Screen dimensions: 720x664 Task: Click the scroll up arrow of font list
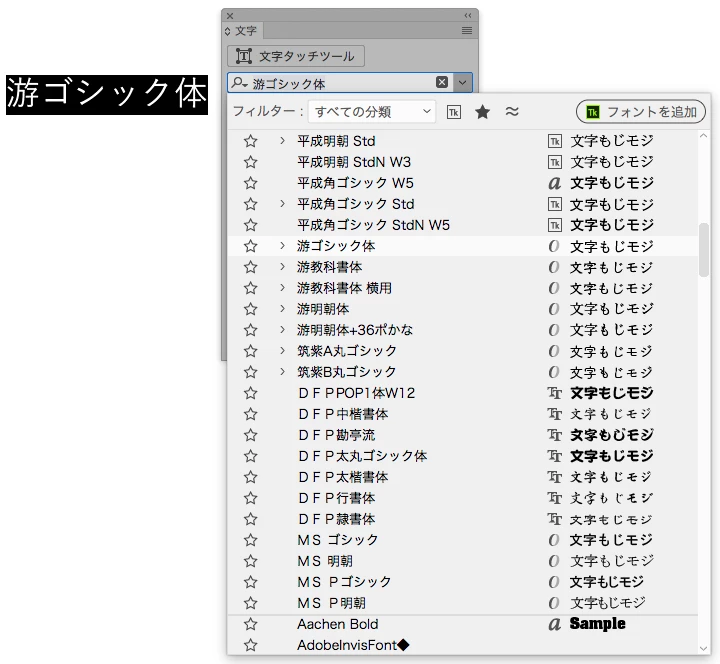703,136
